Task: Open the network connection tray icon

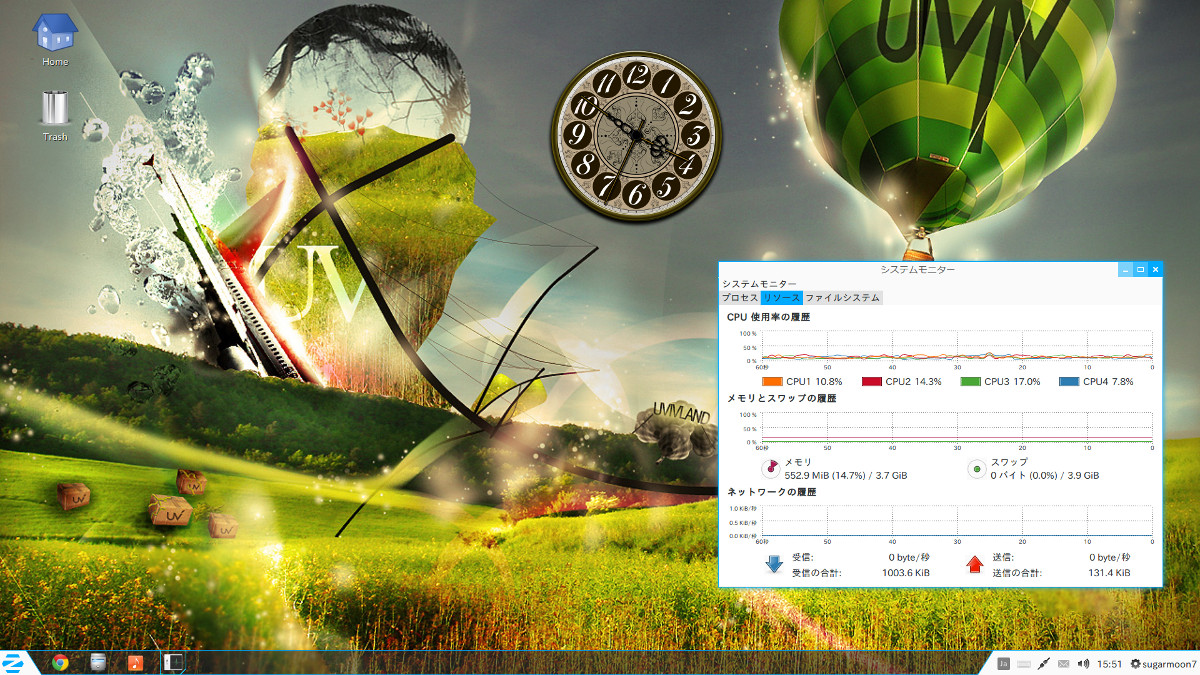Action: 1044,663
